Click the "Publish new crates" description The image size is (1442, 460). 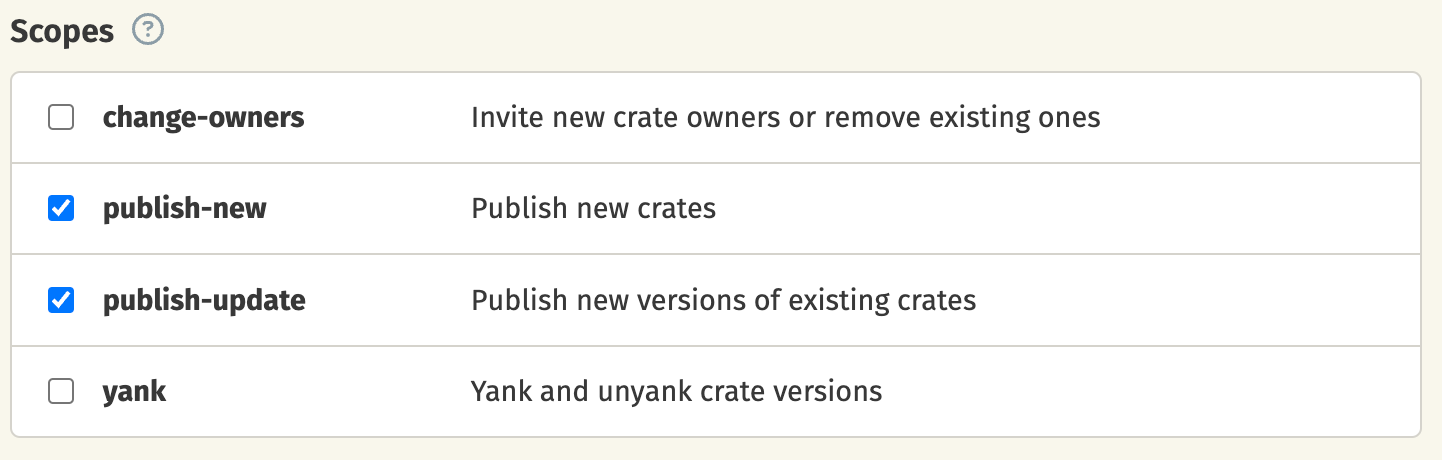point(593,209)
